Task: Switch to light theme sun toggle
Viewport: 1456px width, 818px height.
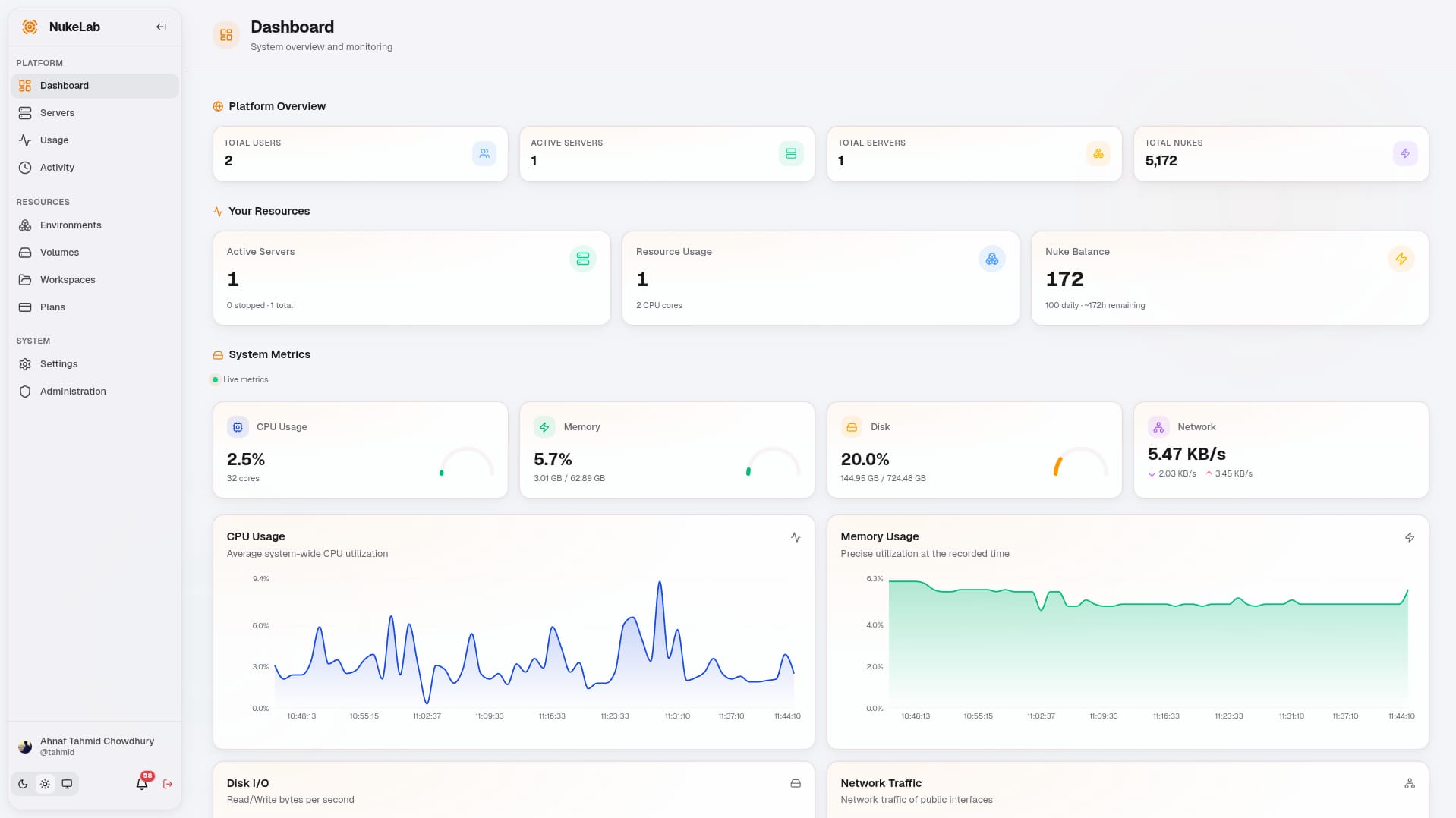Action: click(45, 784)
